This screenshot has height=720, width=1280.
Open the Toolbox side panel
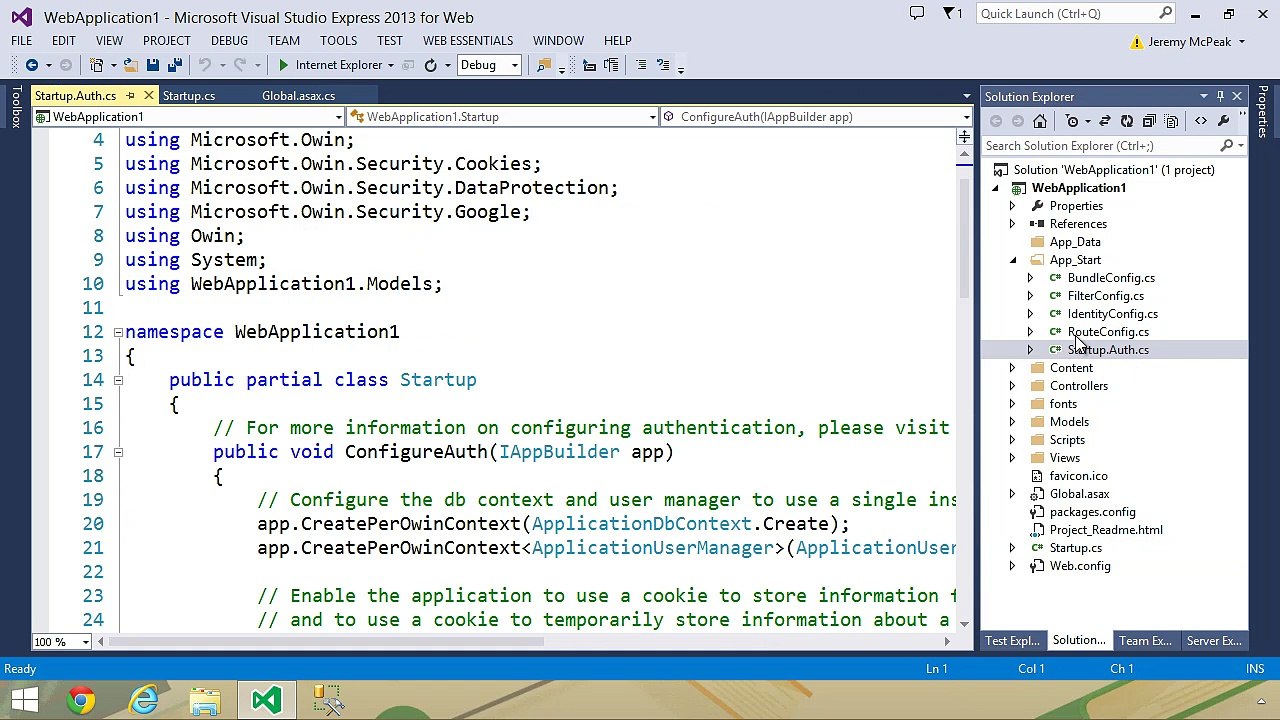[15, 107]
